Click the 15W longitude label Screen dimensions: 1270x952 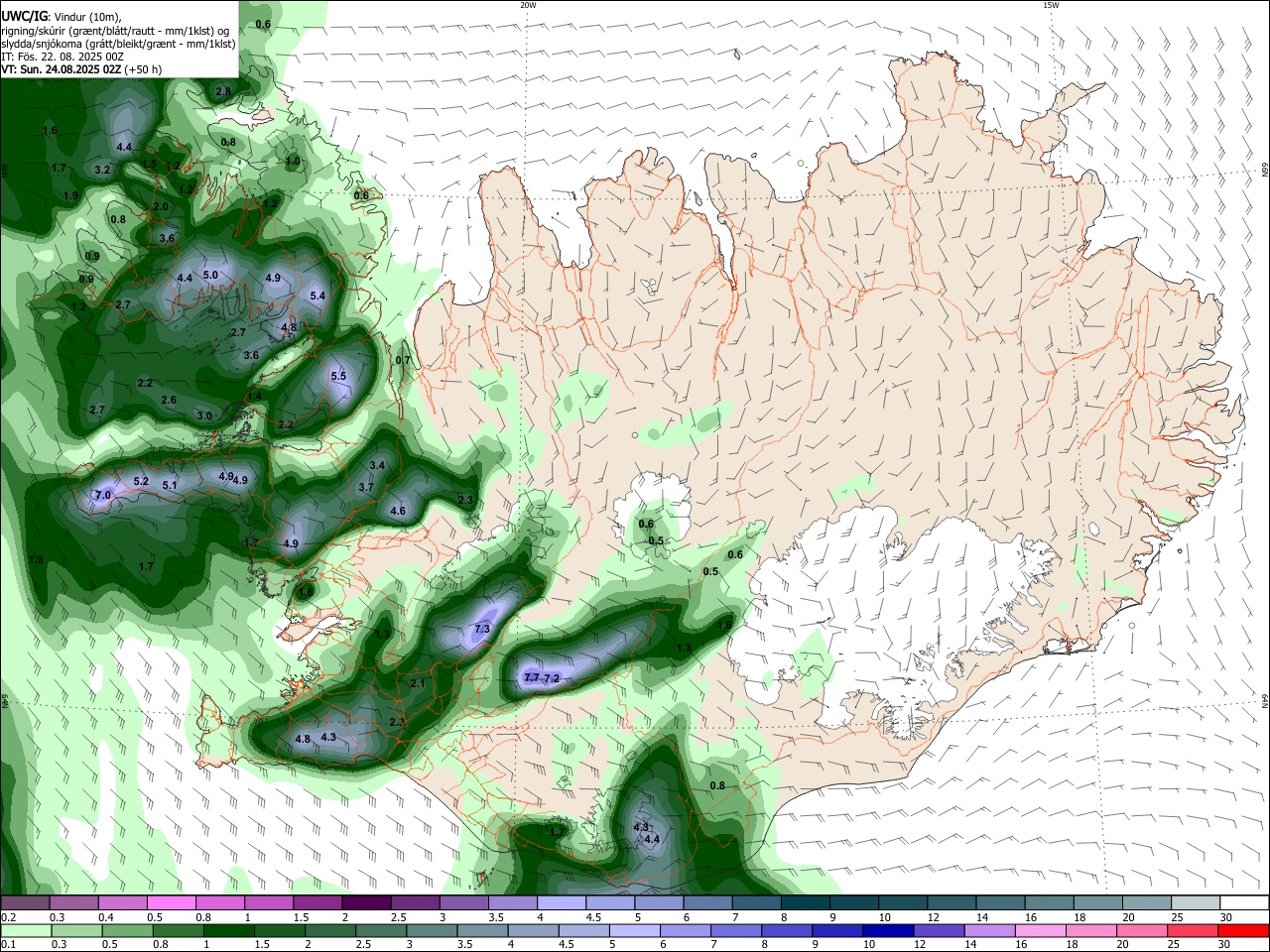point(1051,5)
